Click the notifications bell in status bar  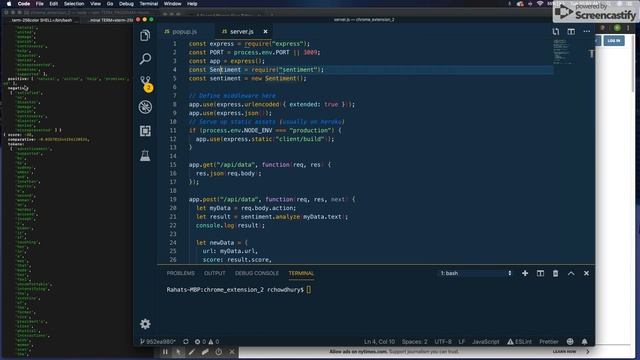pos(584,342)
